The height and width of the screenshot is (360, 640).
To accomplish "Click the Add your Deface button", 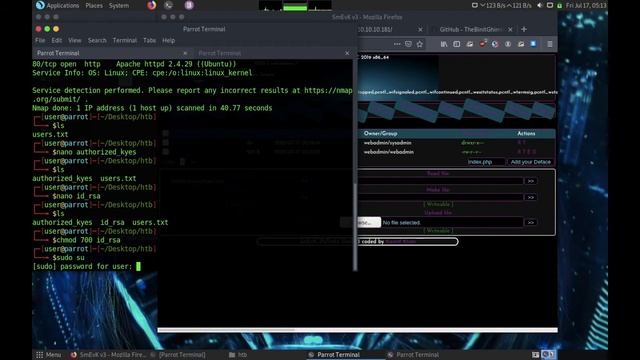I will point(531,162).
